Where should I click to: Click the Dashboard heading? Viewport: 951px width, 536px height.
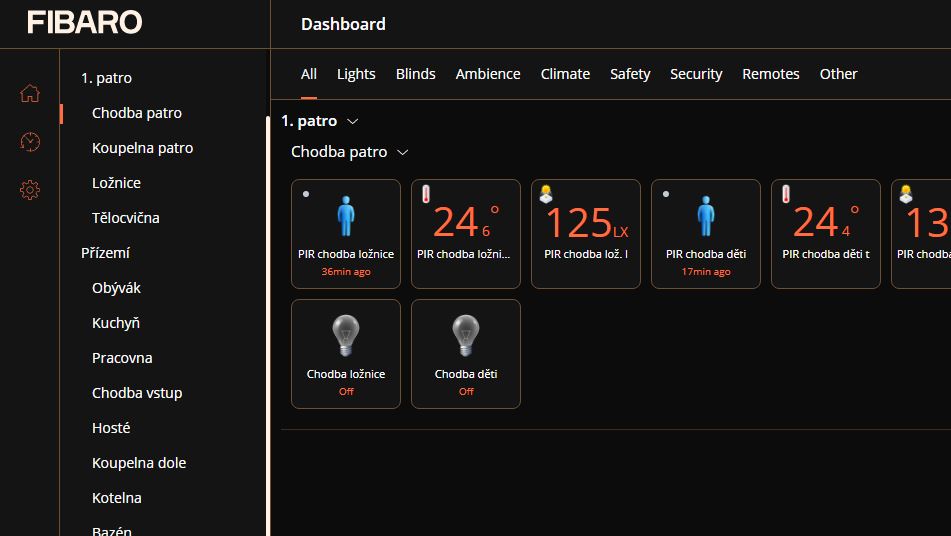click(x=343, y=24)
